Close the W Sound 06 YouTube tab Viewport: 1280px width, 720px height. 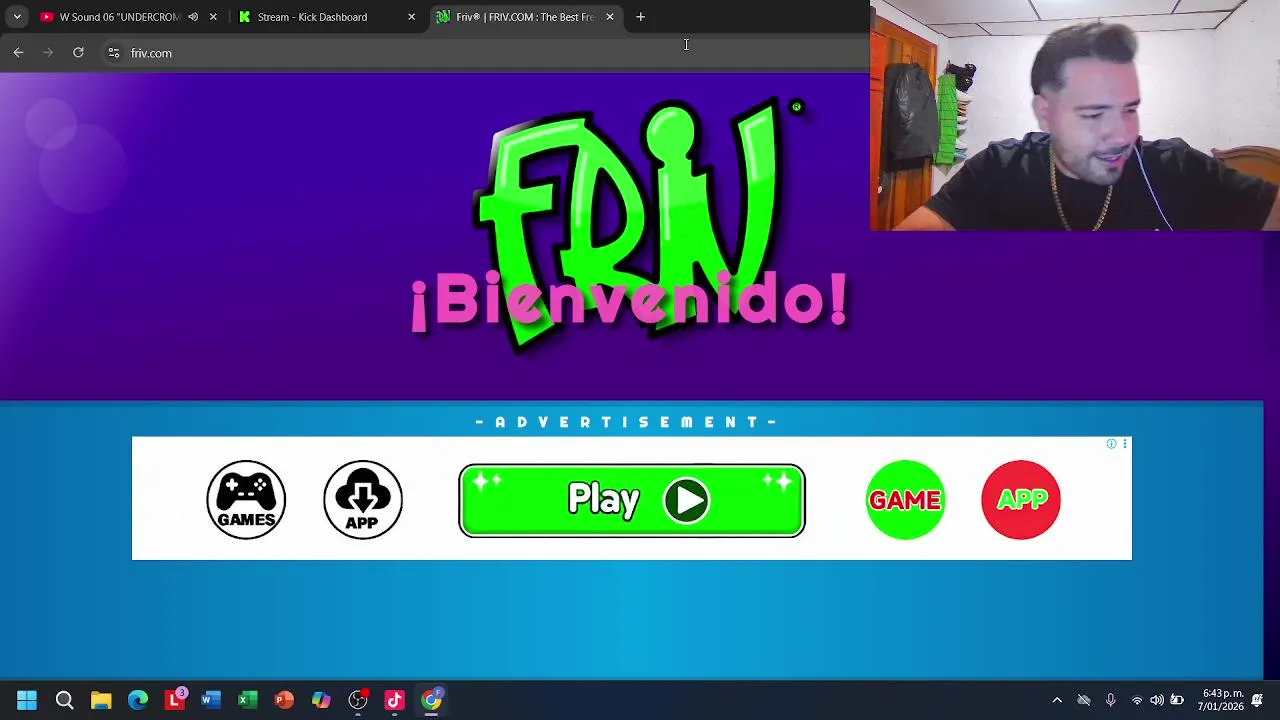click(213, 17)
